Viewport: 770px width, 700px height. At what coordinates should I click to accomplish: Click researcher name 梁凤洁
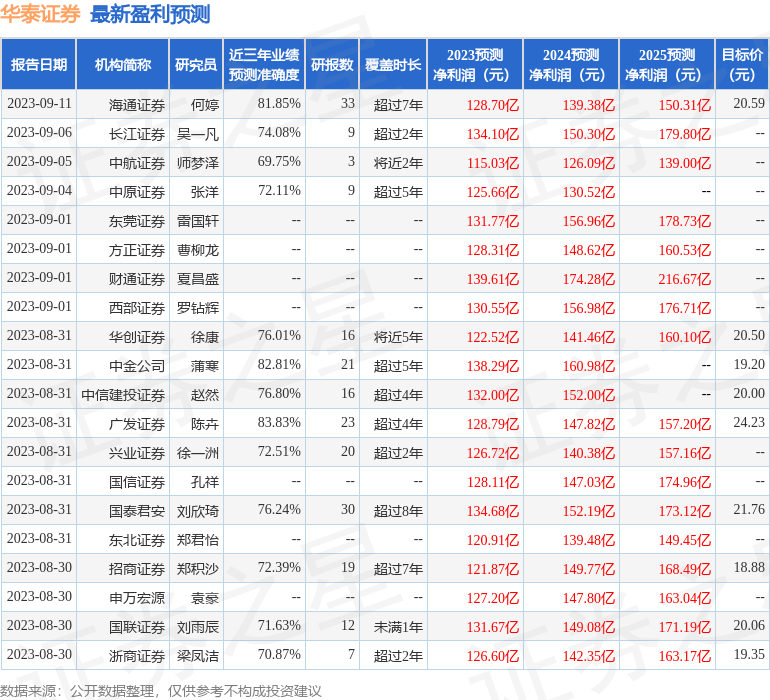(198, 655)
